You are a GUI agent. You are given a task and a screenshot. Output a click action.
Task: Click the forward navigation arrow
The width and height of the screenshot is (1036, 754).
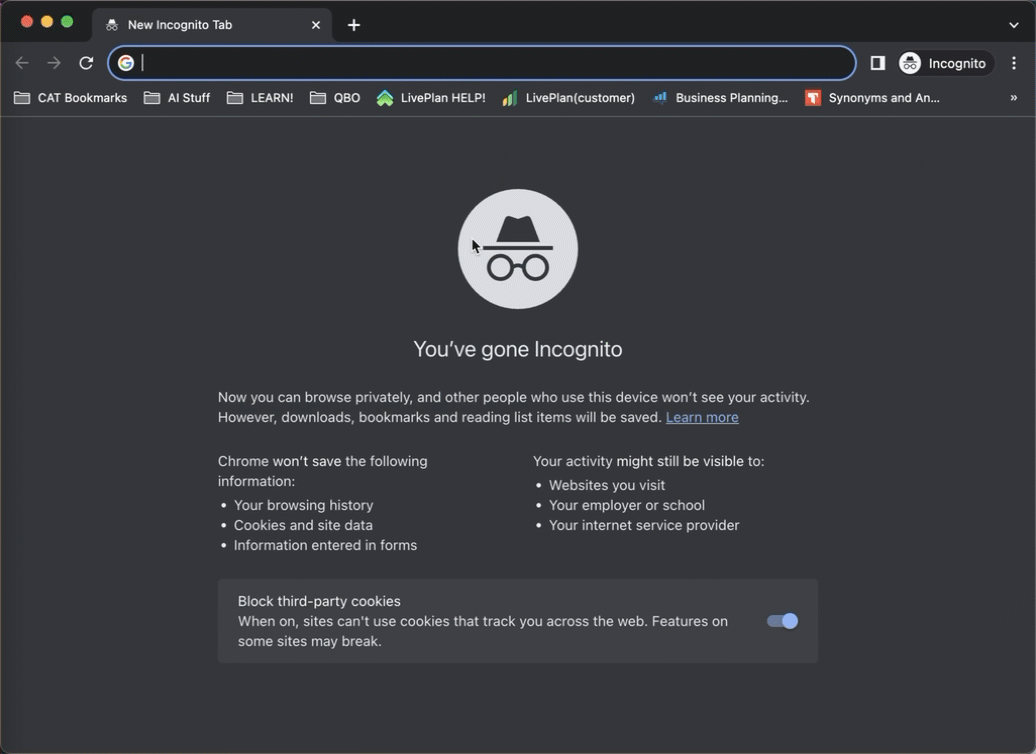(54, 63)
